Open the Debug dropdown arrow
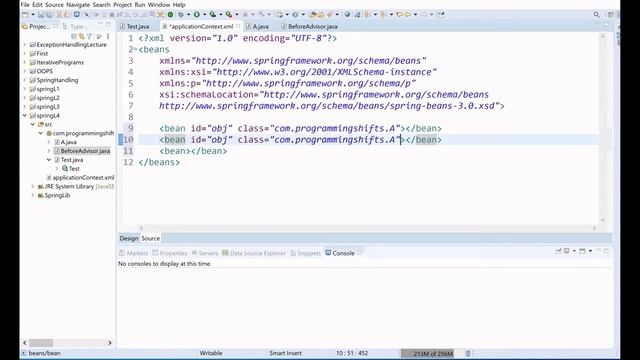Image resolution: width=640 pixels, height=360 pixels. click(x=188, y=15)
